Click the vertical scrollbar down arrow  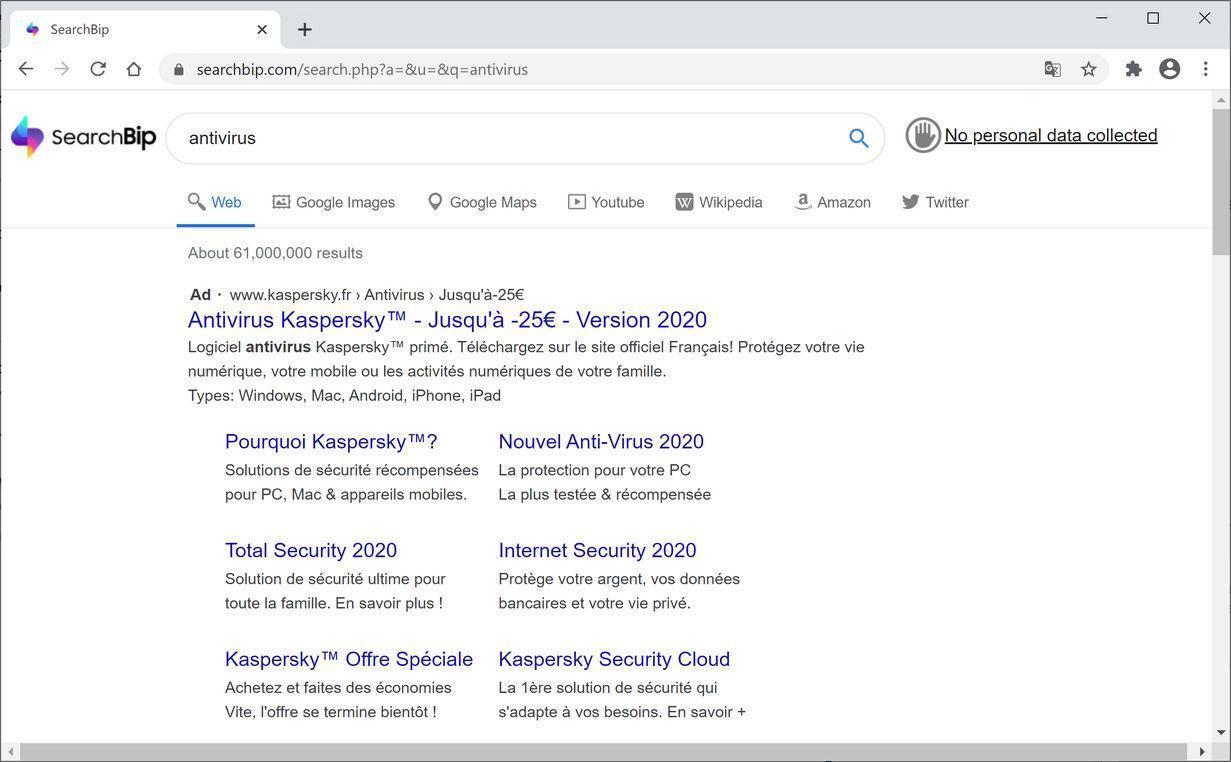1221,733
